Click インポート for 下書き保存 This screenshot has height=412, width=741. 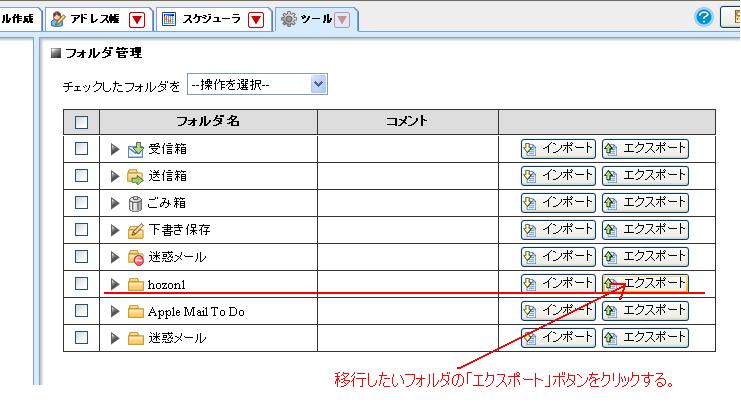pos(558,230)
